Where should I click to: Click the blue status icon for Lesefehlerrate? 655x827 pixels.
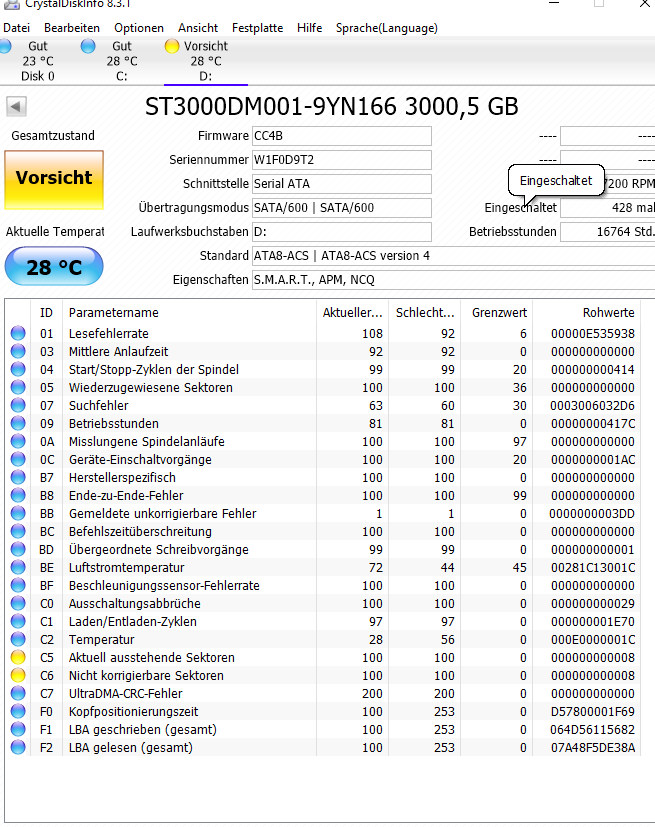(18, 333)
